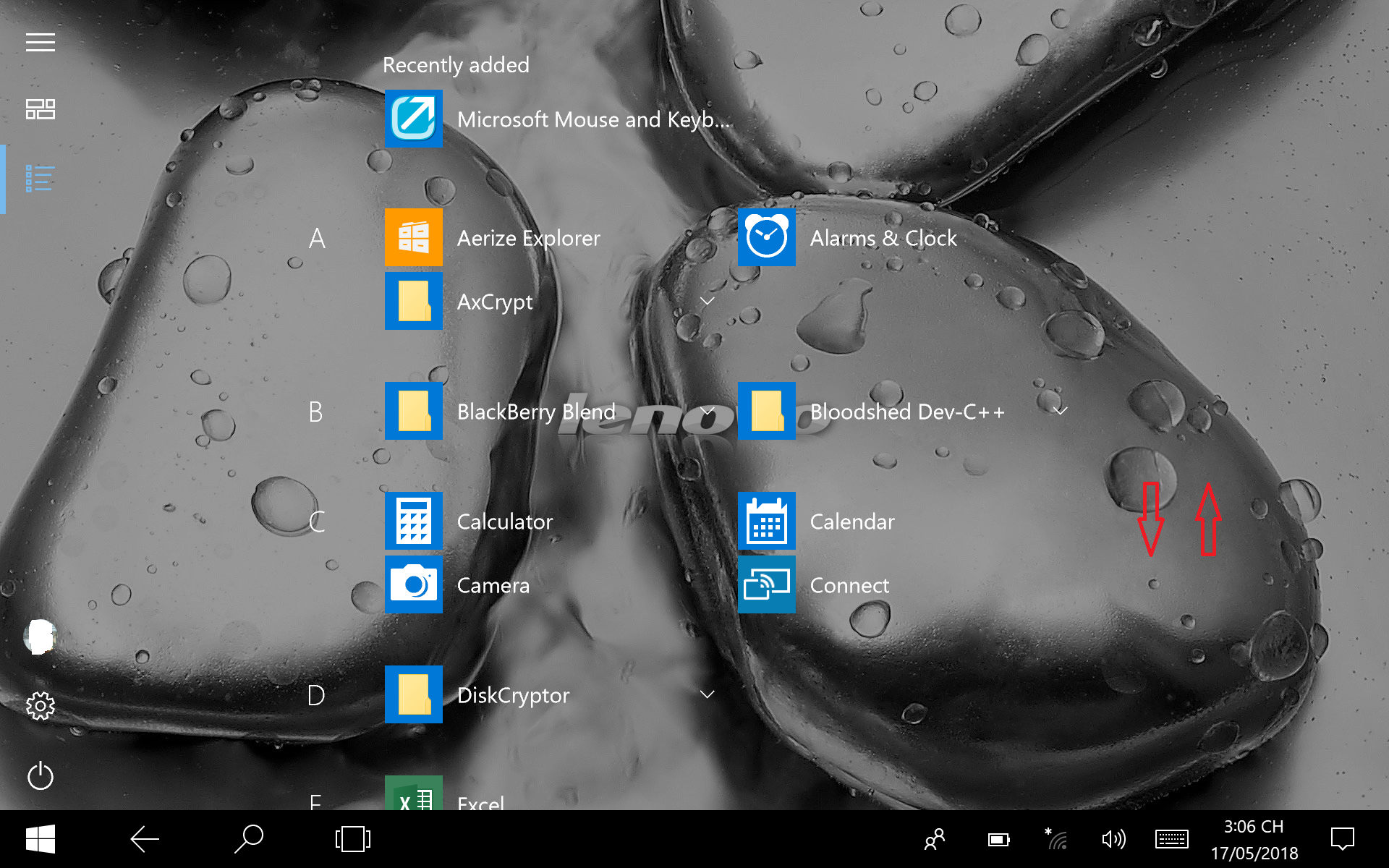The height and width of the screenshot is (868, 1389).
Task: Jump using the letter A header
Action: (x=317, y=238)
